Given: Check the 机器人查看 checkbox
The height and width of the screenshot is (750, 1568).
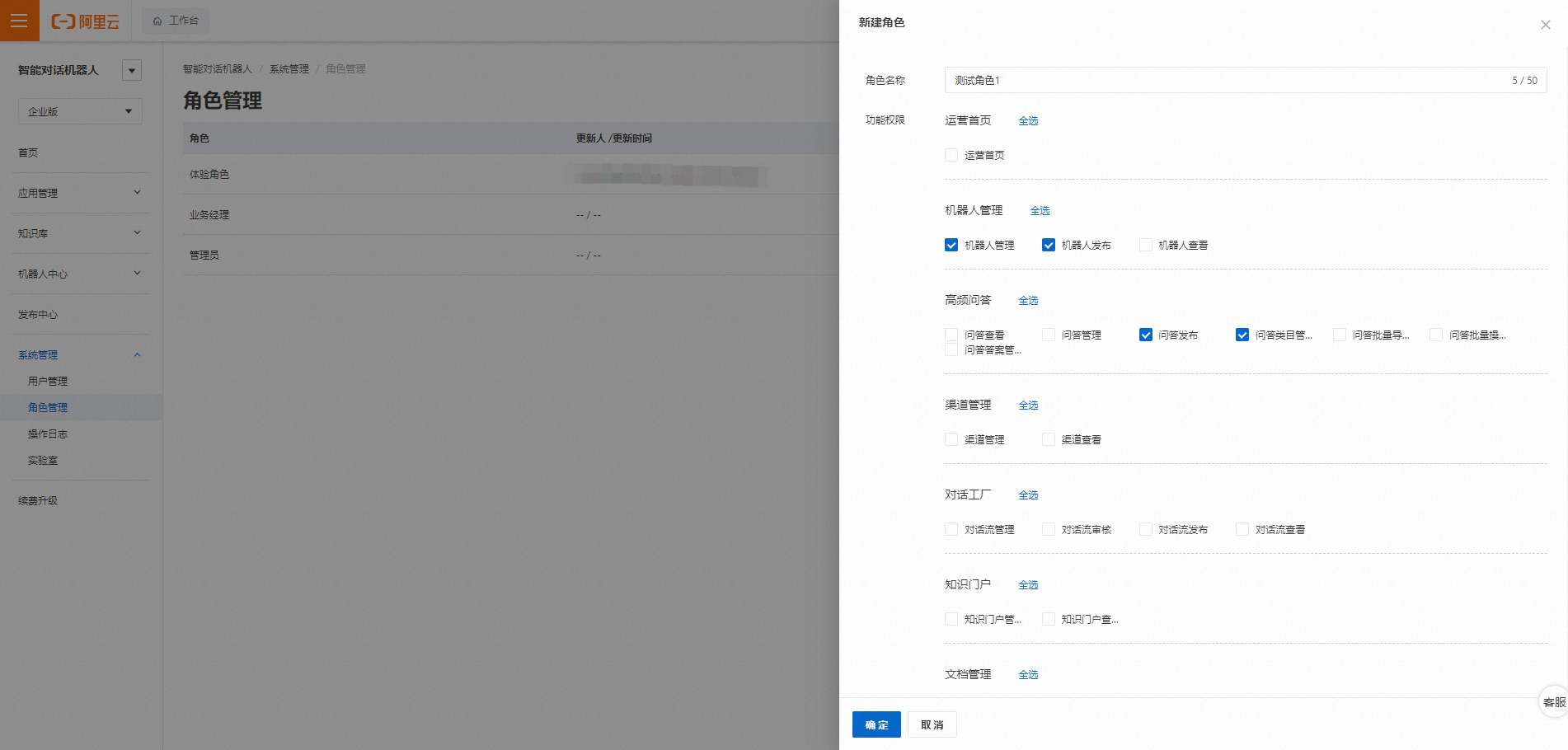Looking at the screenshot, I should (x=1146, y=245).
